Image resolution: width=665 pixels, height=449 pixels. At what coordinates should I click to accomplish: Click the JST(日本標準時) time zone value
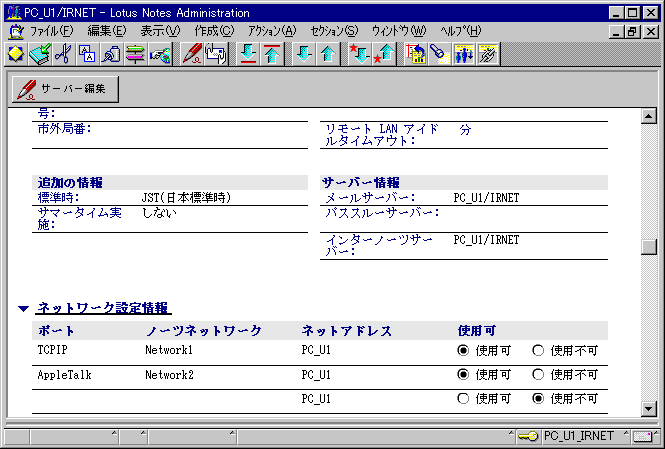[186, 198]
